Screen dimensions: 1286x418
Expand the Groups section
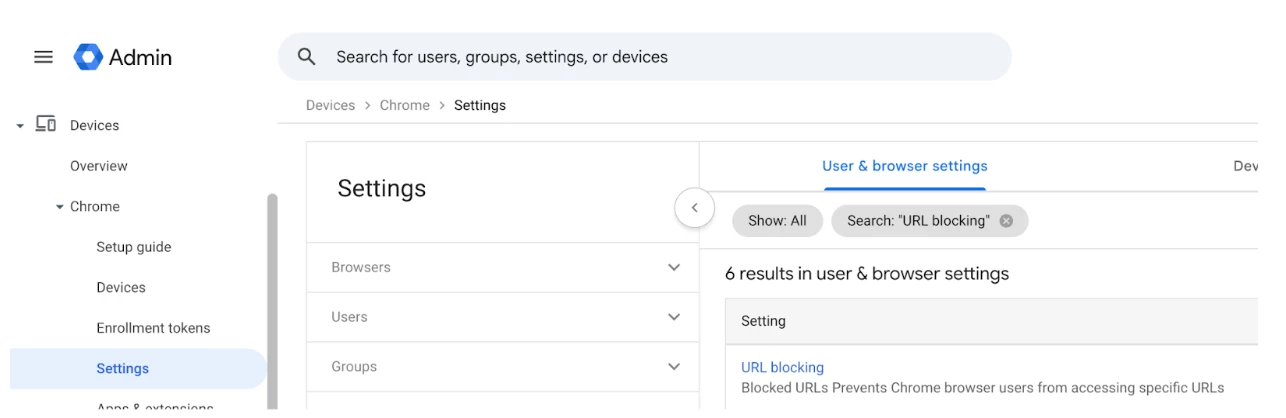pyautogui.click(x=673, y=367)
